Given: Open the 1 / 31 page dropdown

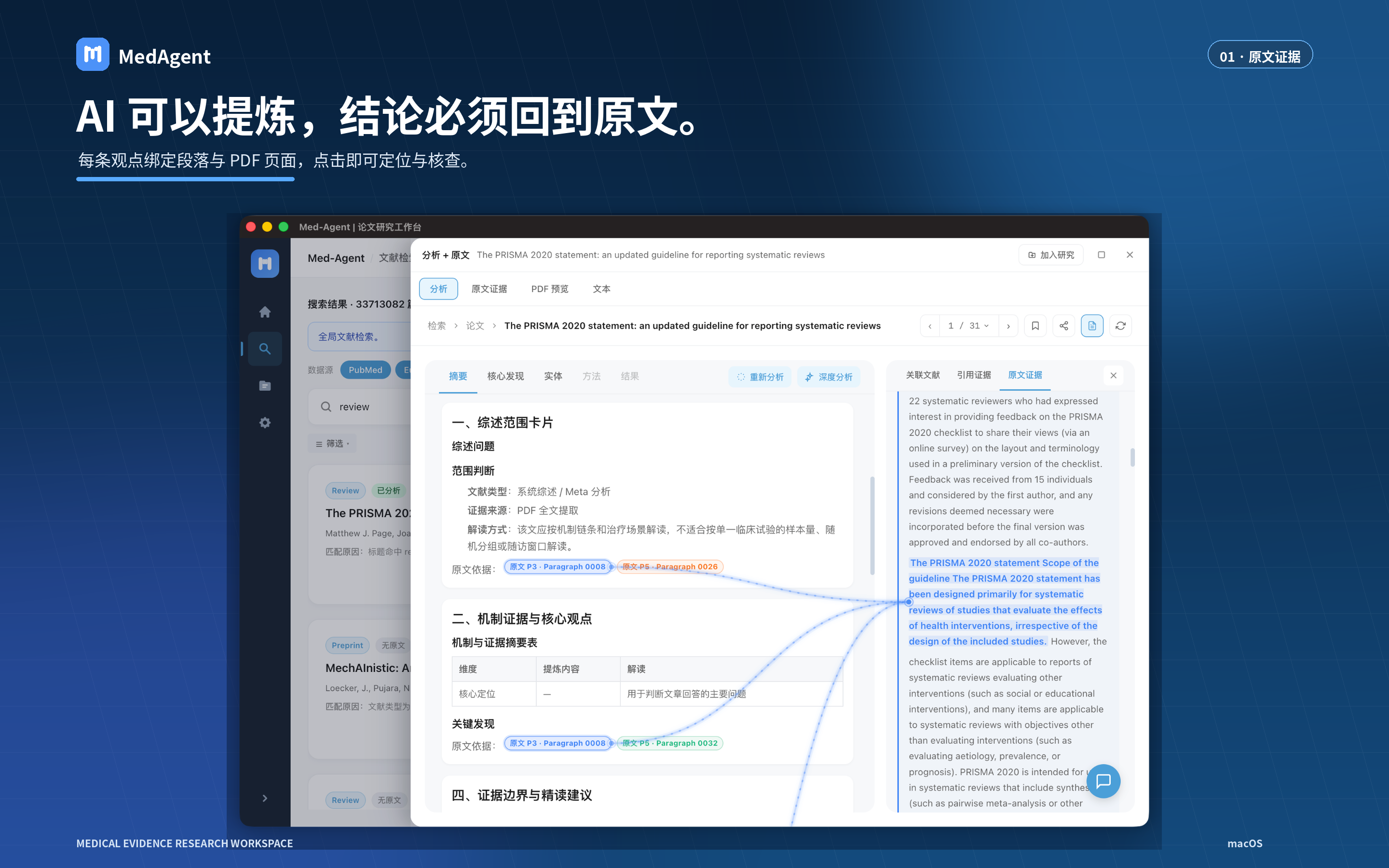Looking at the screenshot, I should (x=969, y=325).
